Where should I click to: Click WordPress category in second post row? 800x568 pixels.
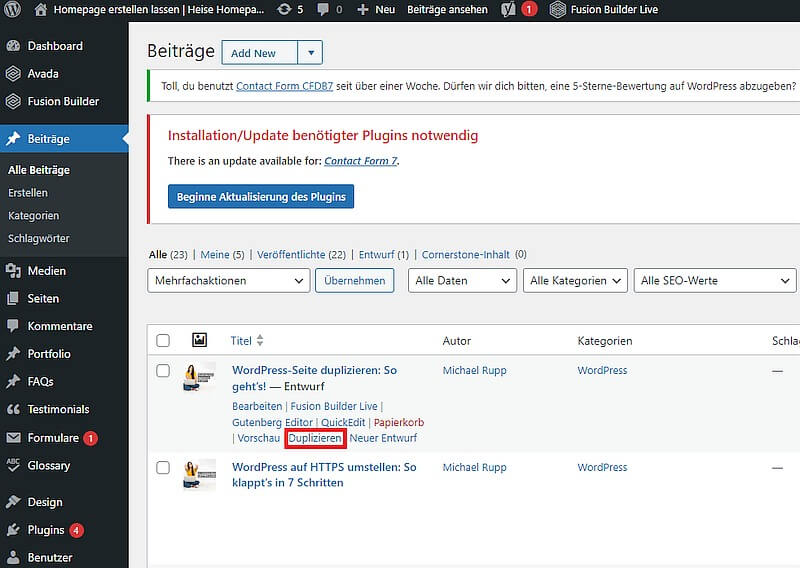602,467
